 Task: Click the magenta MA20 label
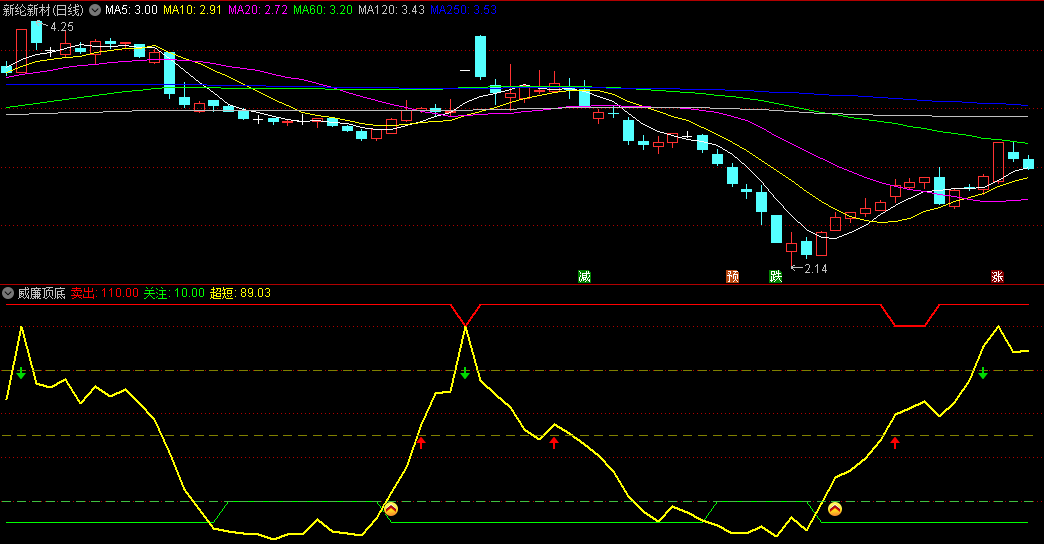tap(257, 9)
